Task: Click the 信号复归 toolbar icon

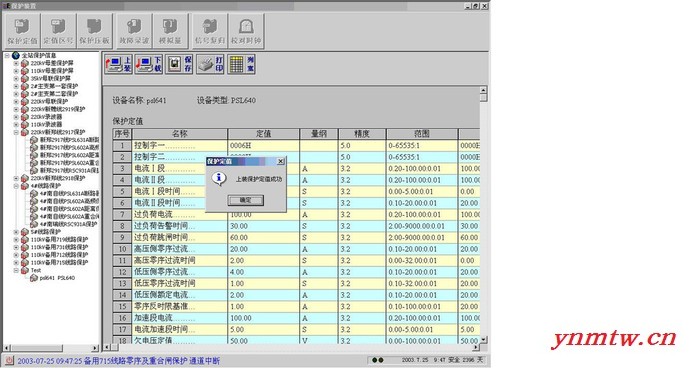Action: 209,30
